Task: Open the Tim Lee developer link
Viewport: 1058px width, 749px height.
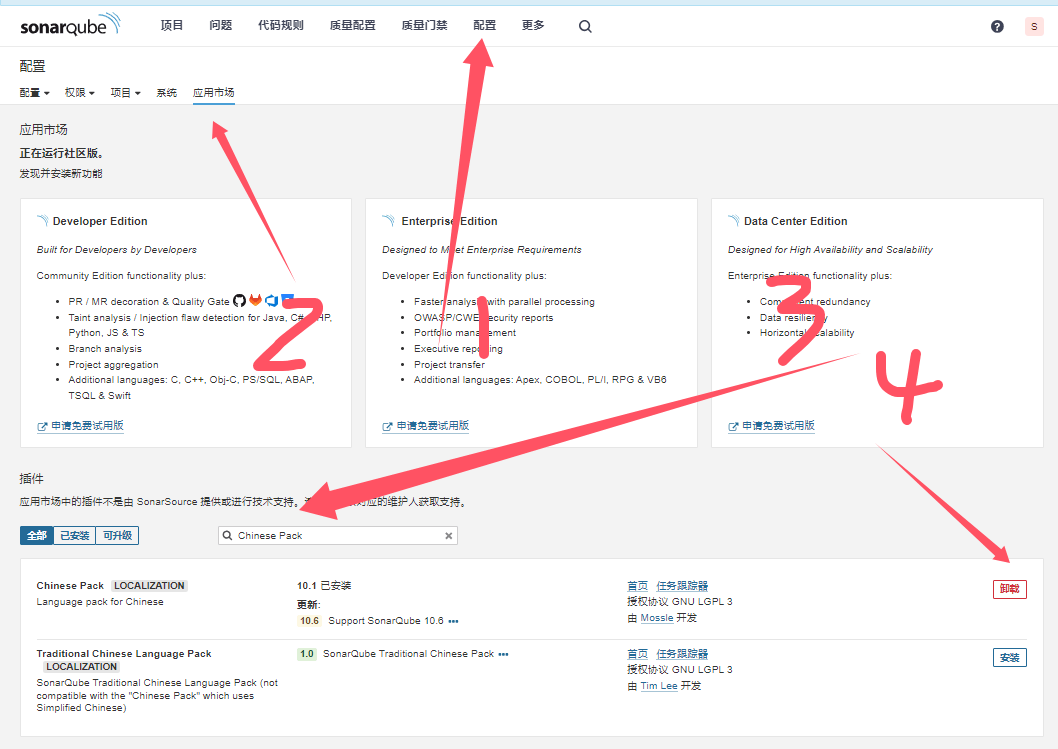Action: (x=659, y=686)
